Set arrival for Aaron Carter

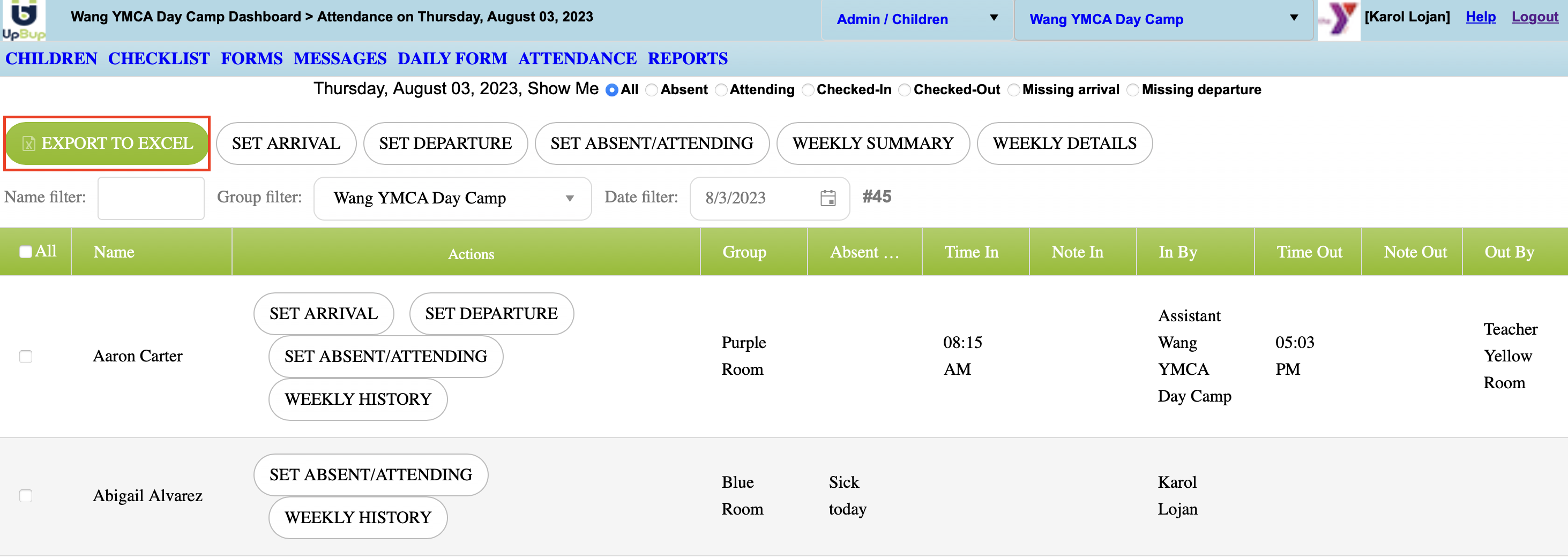[324, 314]
